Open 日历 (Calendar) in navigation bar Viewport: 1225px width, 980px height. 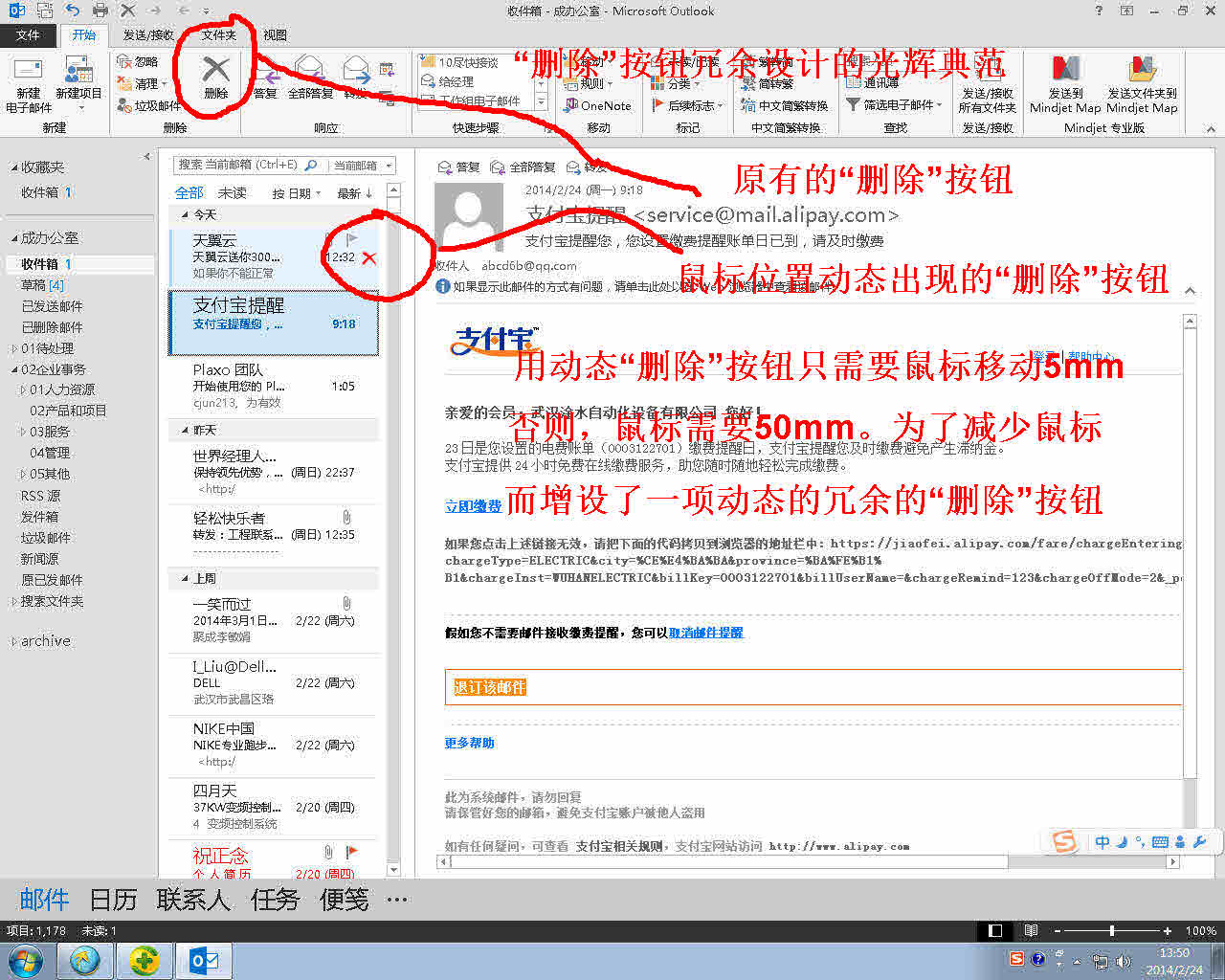tap(113, 900)
